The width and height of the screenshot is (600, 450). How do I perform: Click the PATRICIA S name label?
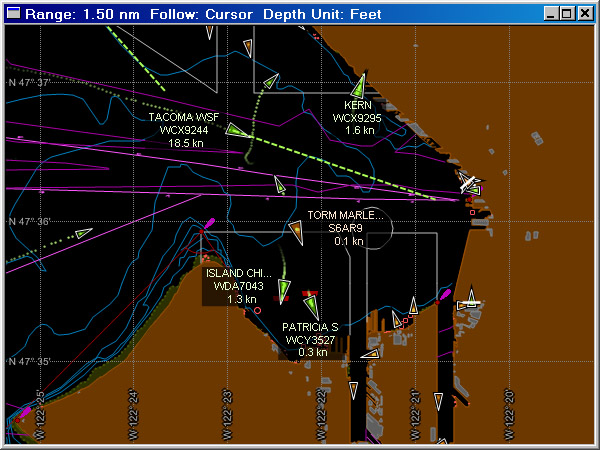pos(310,328)
